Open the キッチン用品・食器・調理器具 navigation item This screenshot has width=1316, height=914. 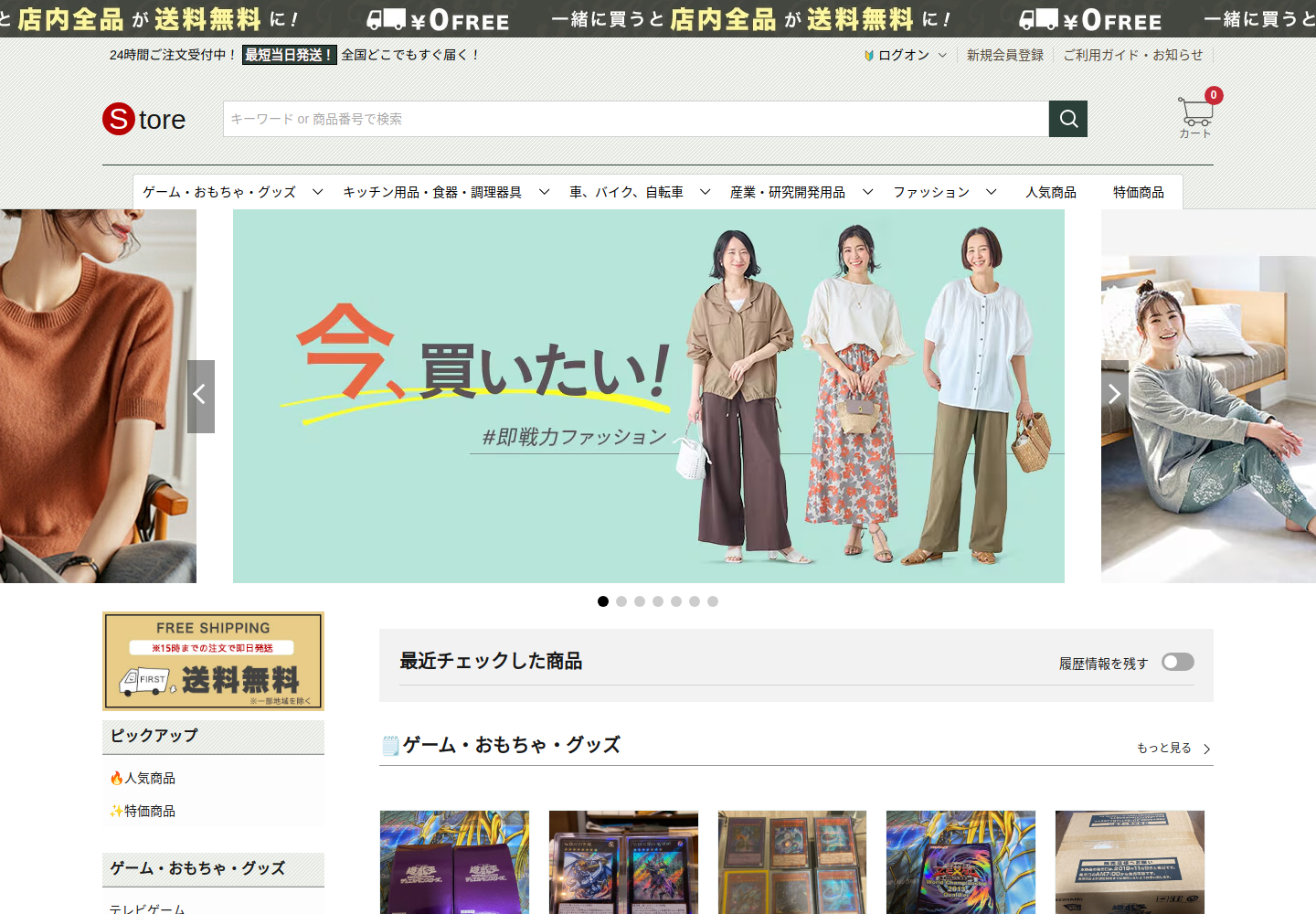point(432,192)
